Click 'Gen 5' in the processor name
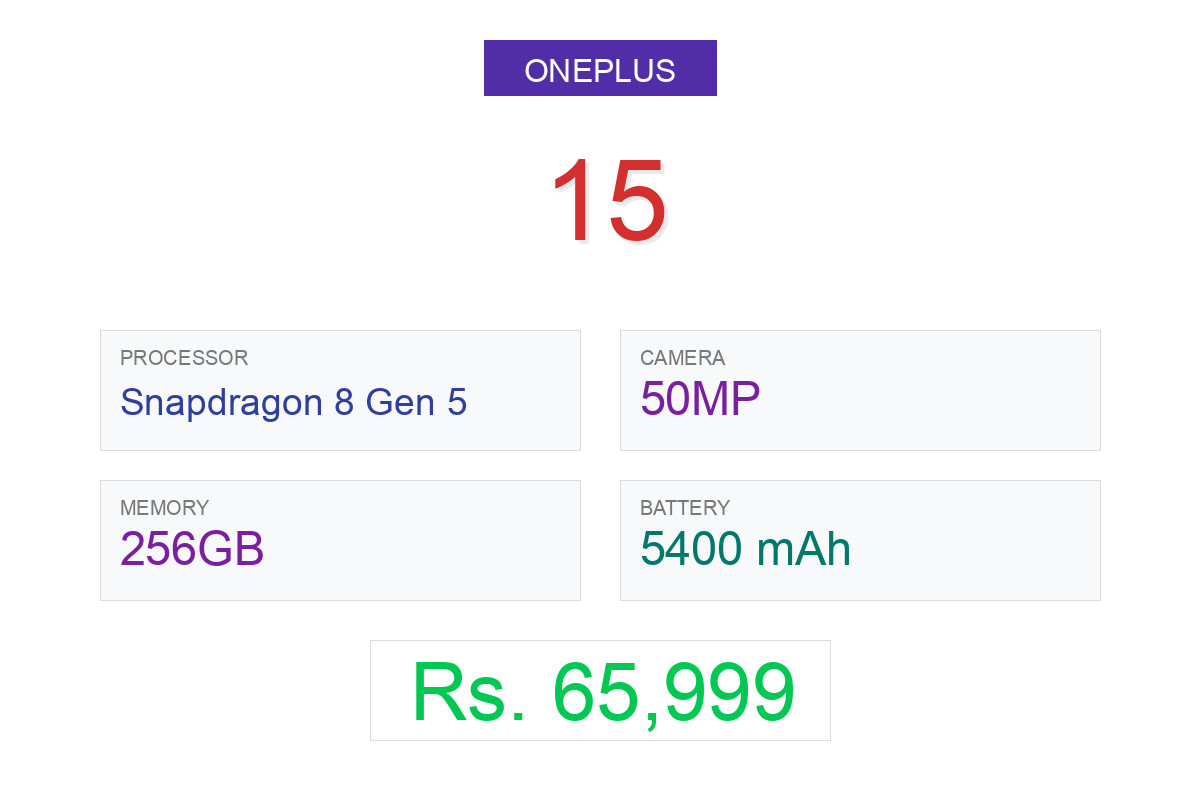The height and width of the screenshot is (800, 1200). pyautogui.click(x=416, y=402)
